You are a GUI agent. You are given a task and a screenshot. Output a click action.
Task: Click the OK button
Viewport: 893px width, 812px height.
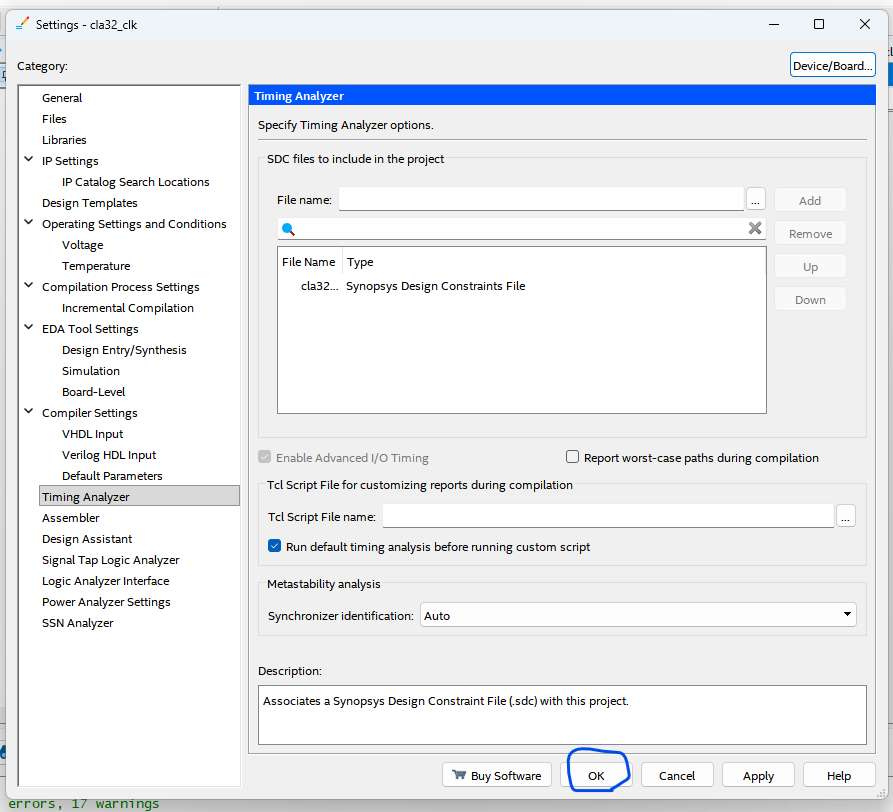click(596, 775)
